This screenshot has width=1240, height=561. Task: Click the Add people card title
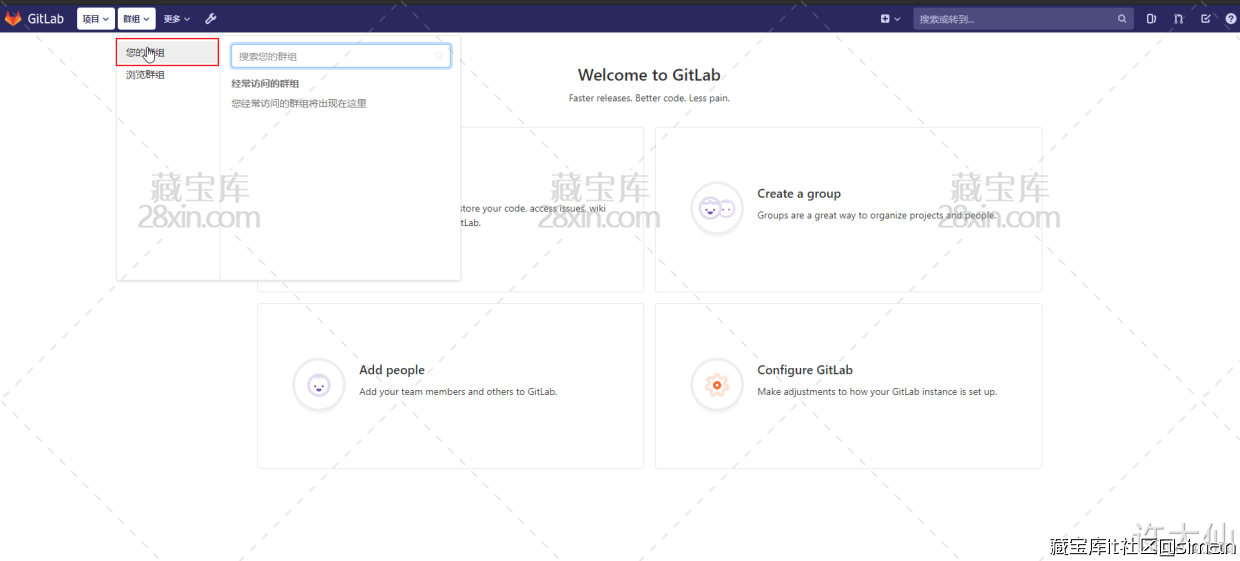tap(391, 370)
